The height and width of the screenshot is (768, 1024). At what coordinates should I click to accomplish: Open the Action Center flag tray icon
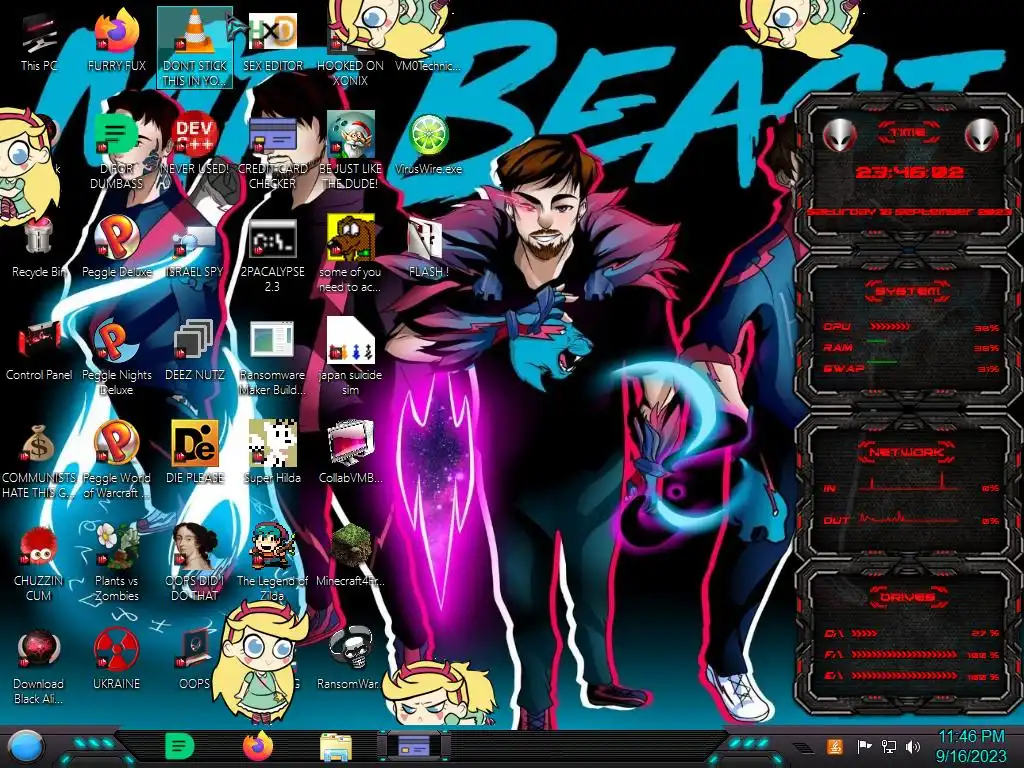pyautogui.click(x=864, y=746)
